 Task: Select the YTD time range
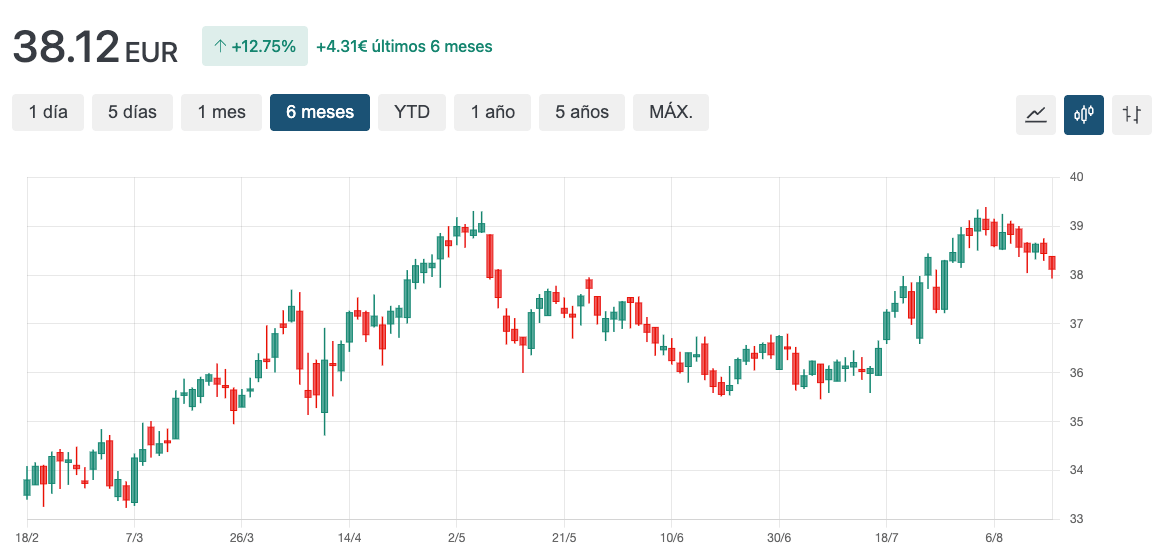tap(412, 112)
